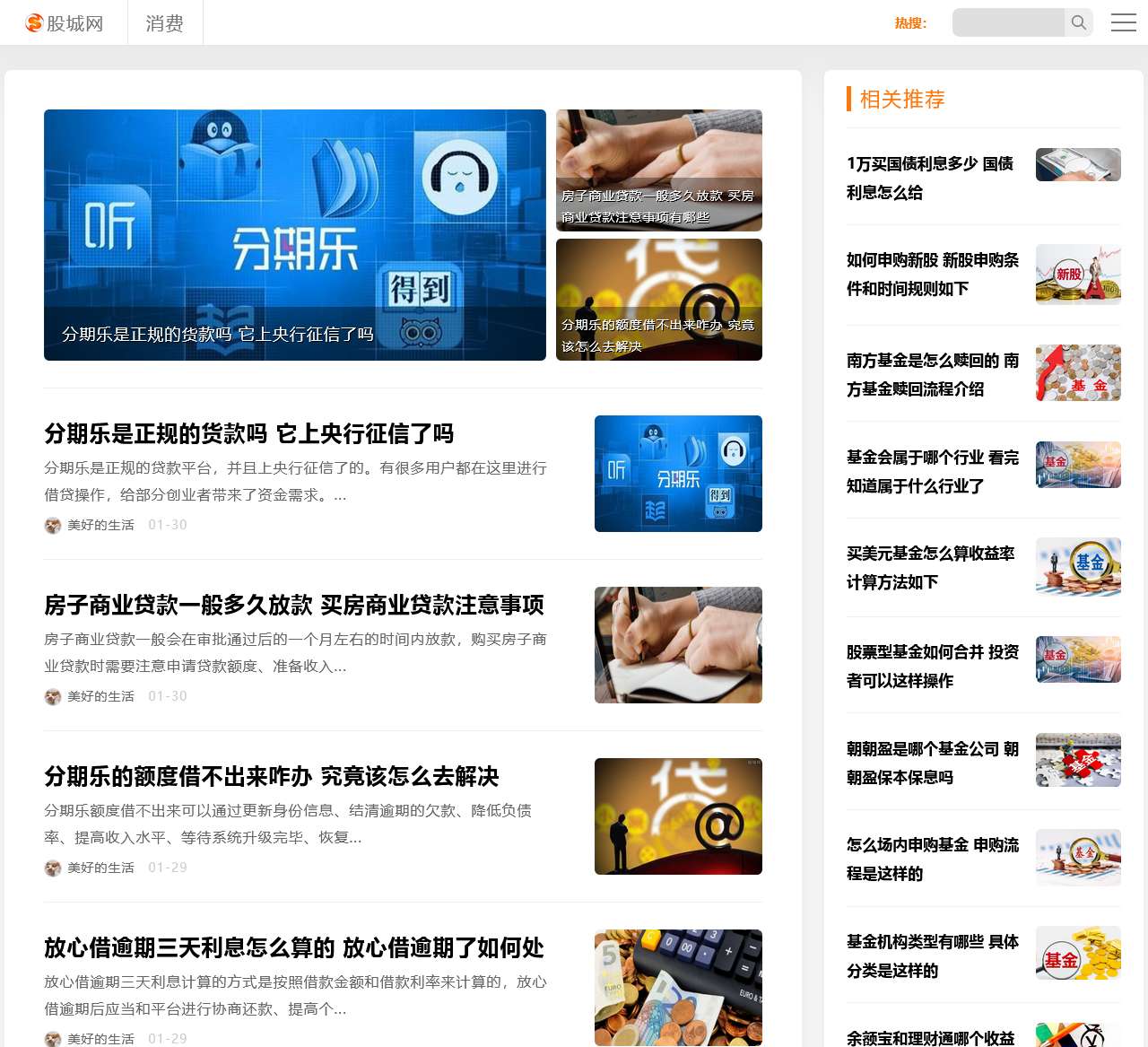Click author avatar on 放心借逾期三天 article
This screenshot has height=1047, width=1148.
53,1039
